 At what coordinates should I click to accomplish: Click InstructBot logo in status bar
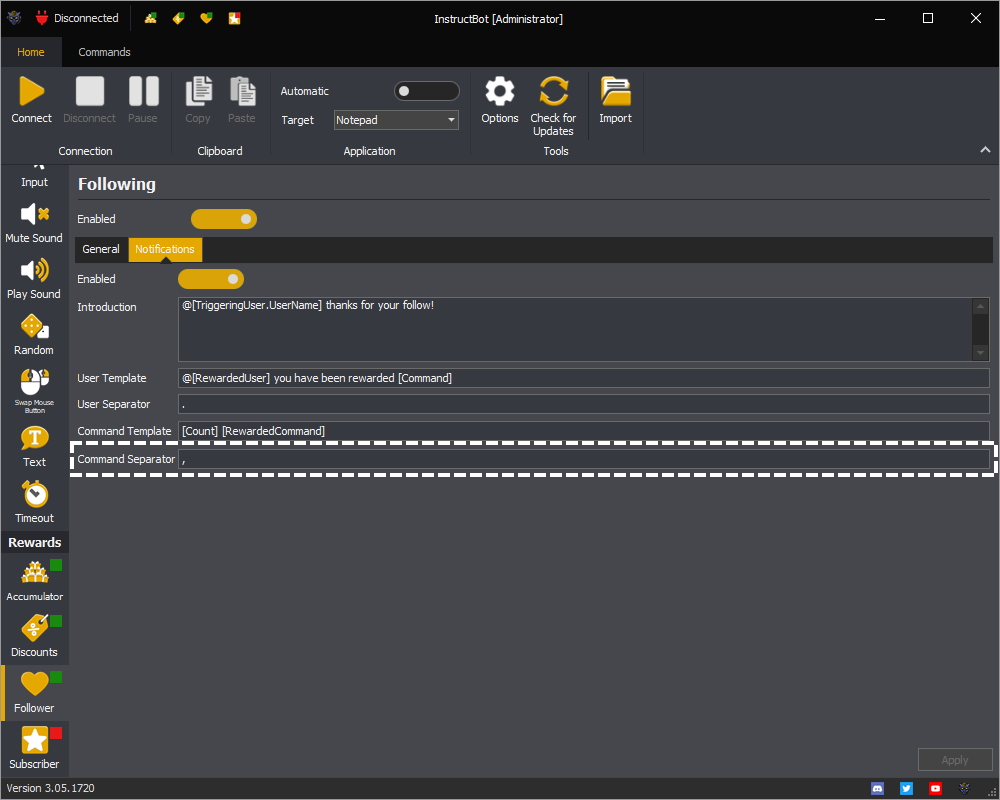coord(964,789)
